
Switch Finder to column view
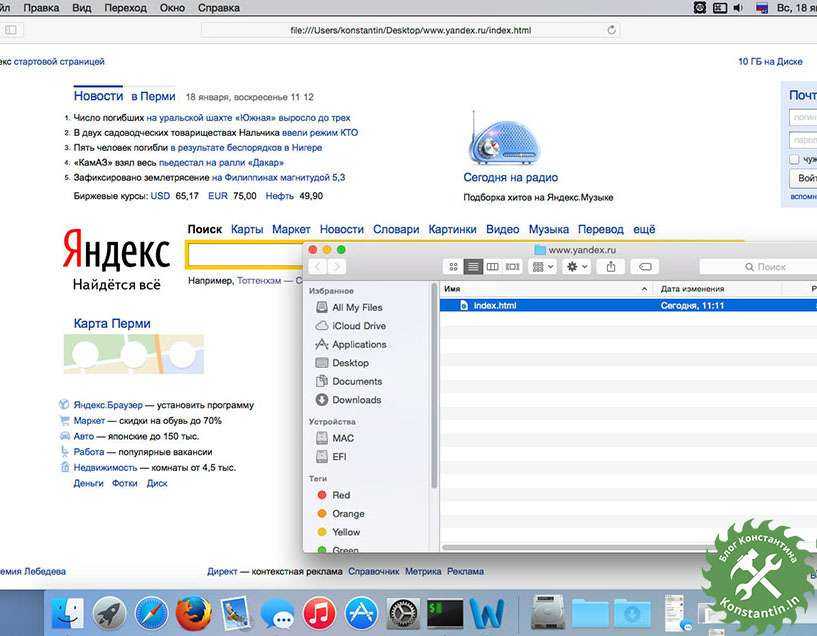coord(492,267)
